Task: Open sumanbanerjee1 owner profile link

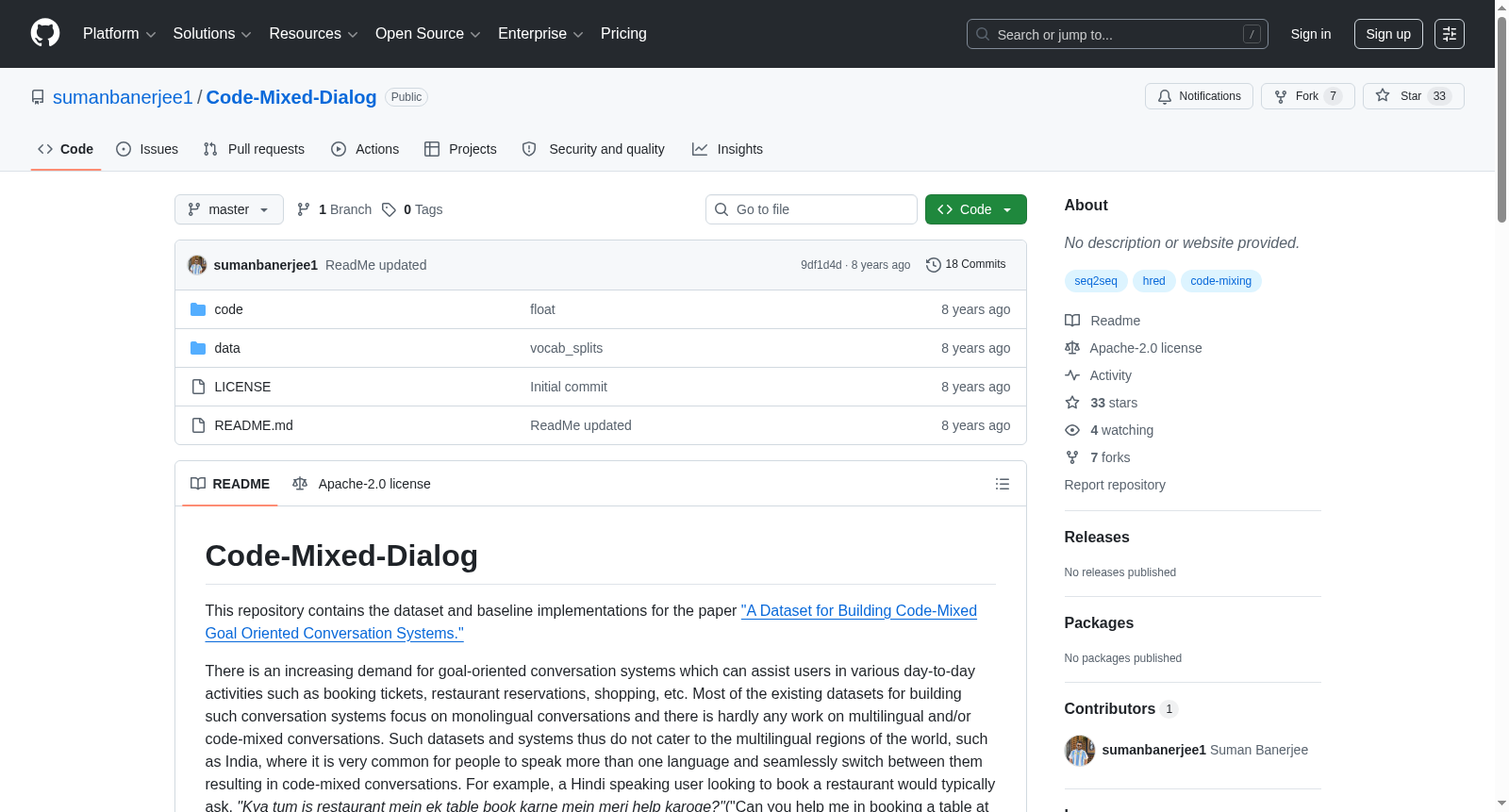Action: pyautogui.click(x=123, y=97)
